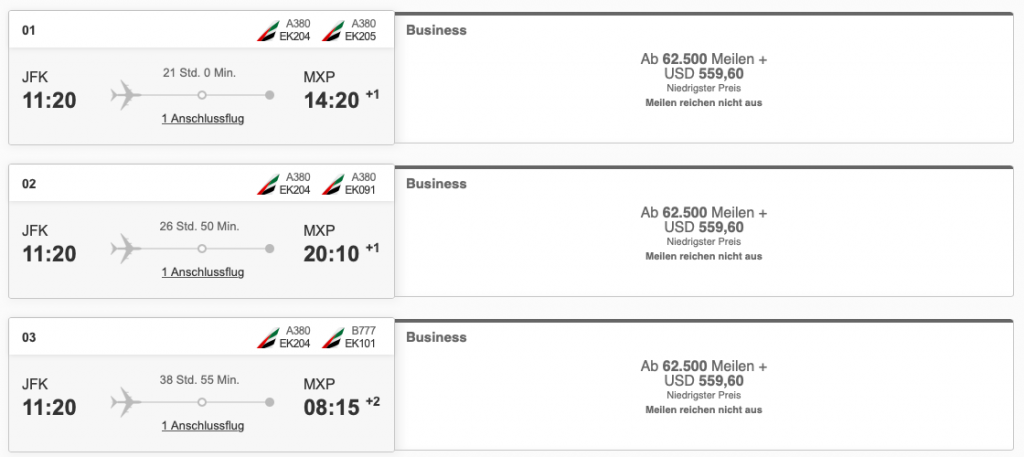1024x457 pixels.
Task: Open the connection details for flight 01
Action: (x=203, y=119)
